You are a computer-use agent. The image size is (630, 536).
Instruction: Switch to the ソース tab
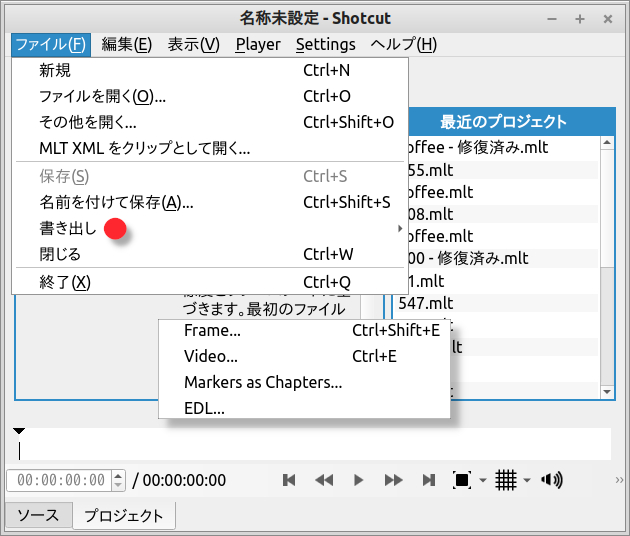[38, 516]
